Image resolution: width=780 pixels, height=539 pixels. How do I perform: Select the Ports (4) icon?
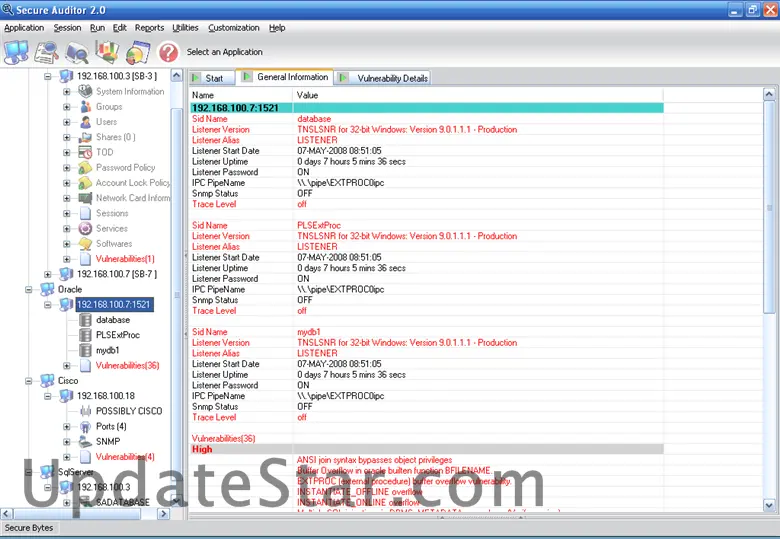86,427
